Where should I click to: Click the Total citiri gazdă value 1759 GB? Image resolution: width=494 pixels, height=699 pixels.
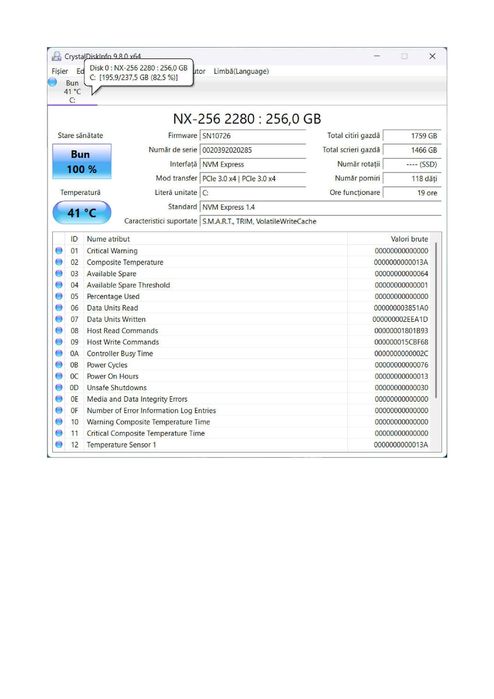coord(412,136)
